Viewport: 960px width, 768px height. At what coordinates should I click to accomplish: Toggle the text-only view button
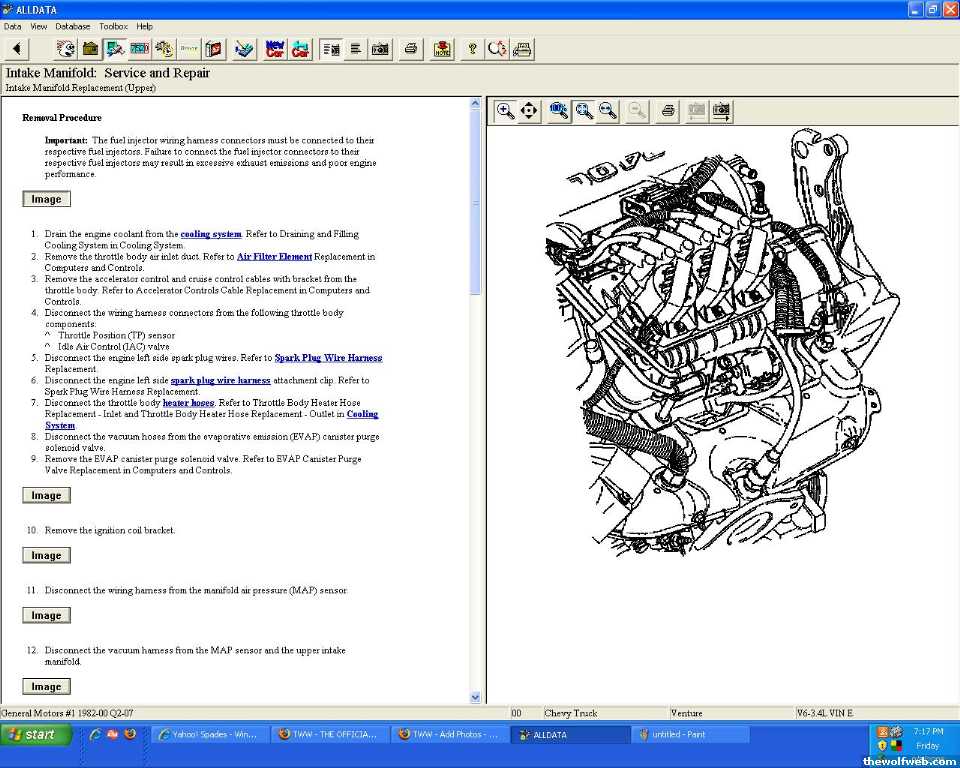pyautogui.click(x=355, y=48)
